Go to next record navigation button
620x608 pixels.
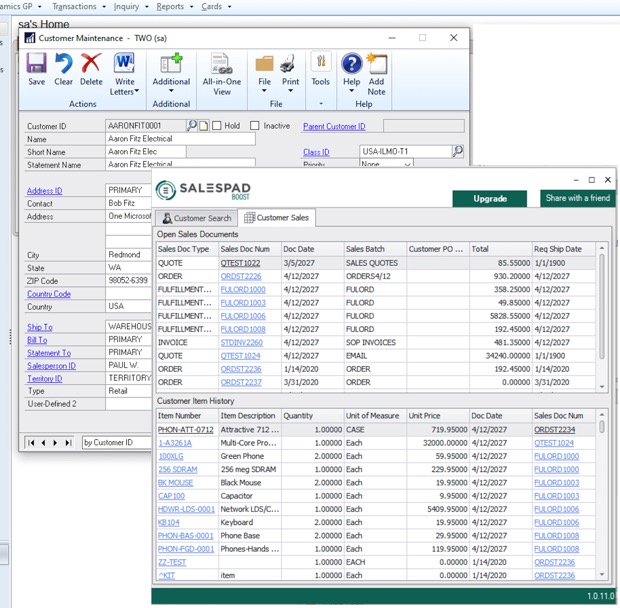point(55,443)
